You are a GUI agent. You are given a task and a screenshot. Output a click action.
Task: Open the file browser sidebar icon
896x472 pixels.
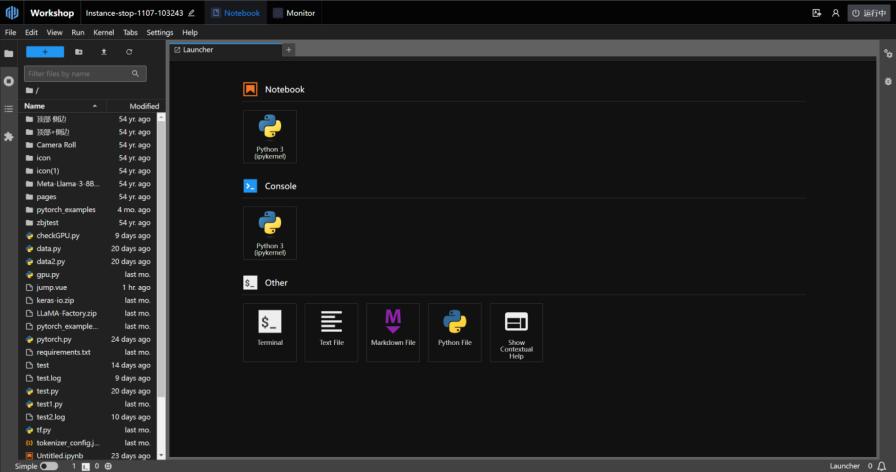coord(9,53)
